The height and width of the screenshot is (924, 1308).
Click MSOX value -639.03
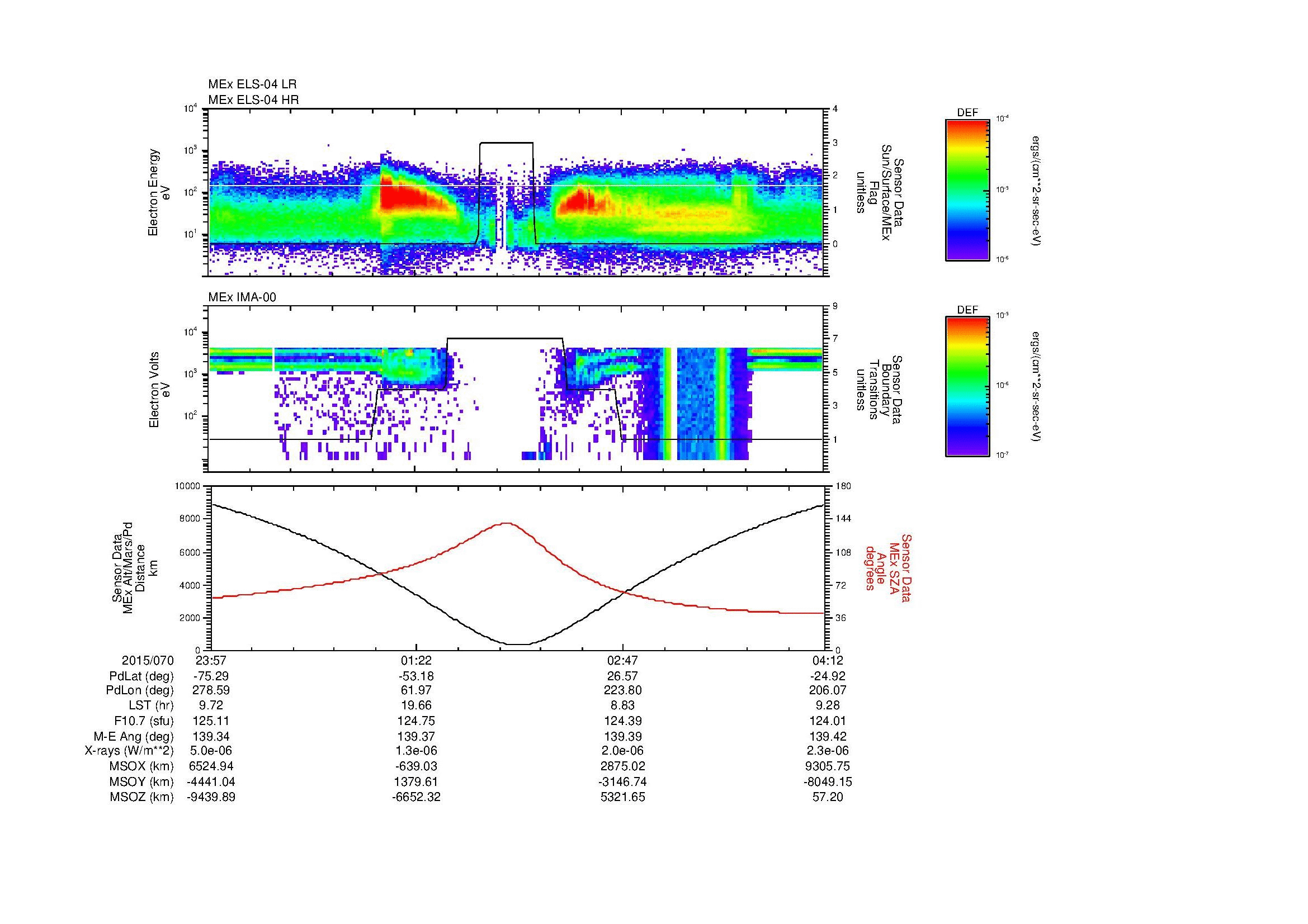tap(417, 766)
